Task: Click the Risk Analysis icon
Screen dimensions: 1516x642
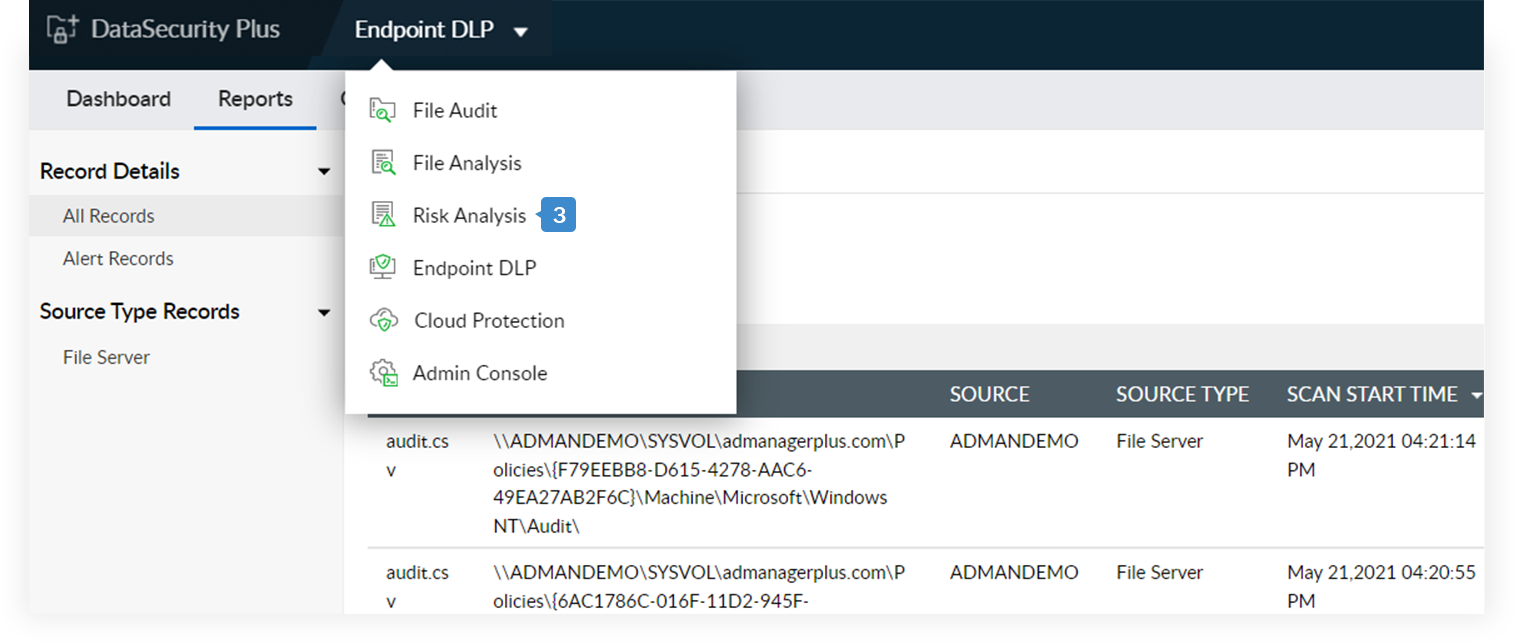Action: click(x=383, y=215)
